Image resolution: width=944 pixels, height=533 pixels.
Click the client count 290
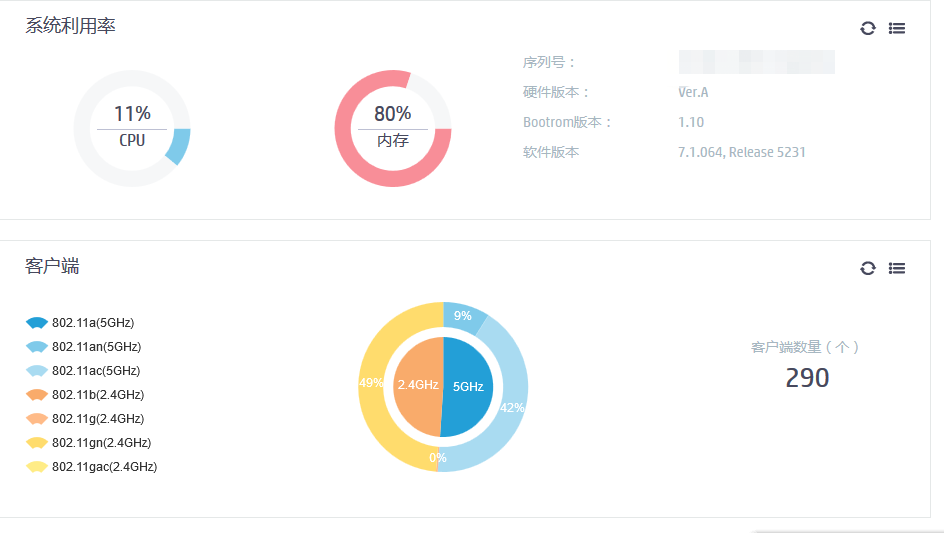[x=807, y=378]
